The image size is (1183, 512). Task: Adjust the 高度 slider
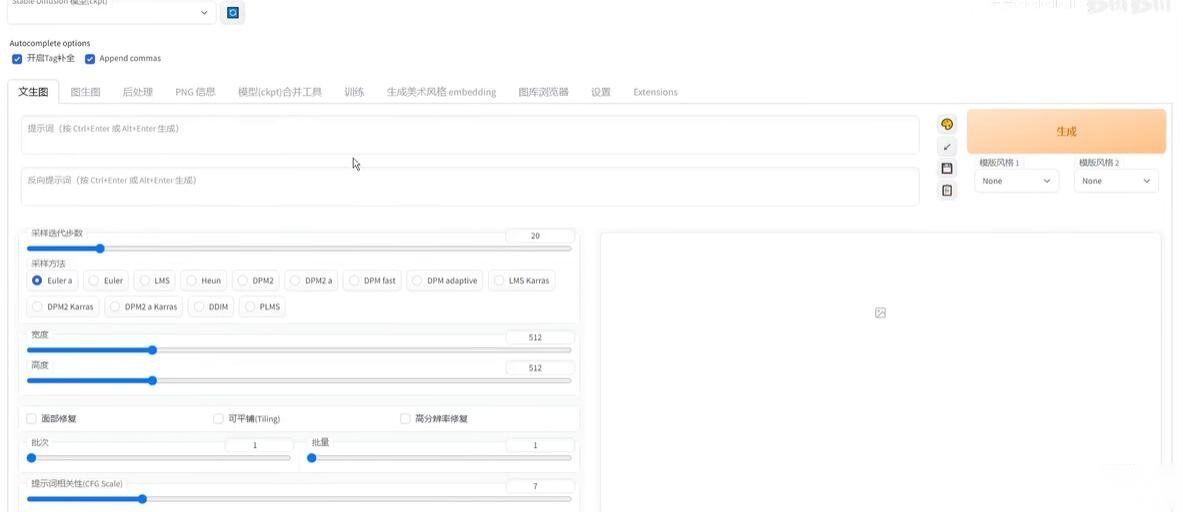point(299,381)
